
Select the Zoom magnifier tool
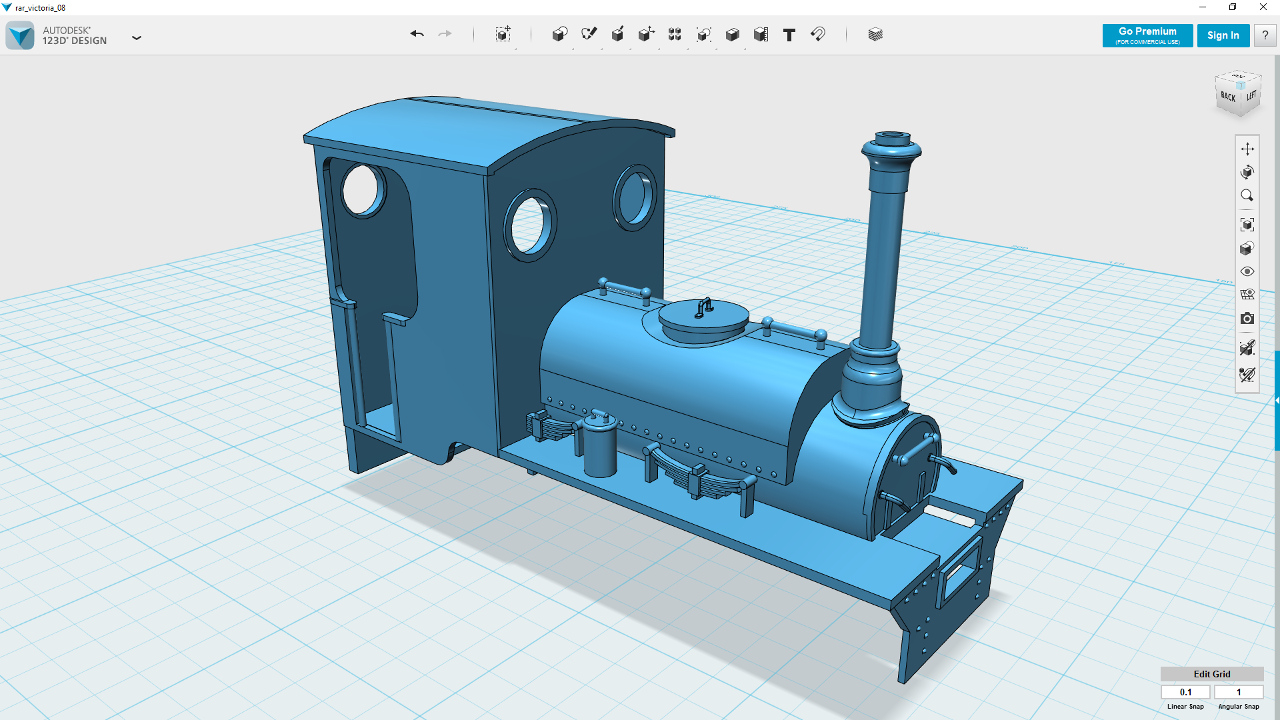point(1247,196)
